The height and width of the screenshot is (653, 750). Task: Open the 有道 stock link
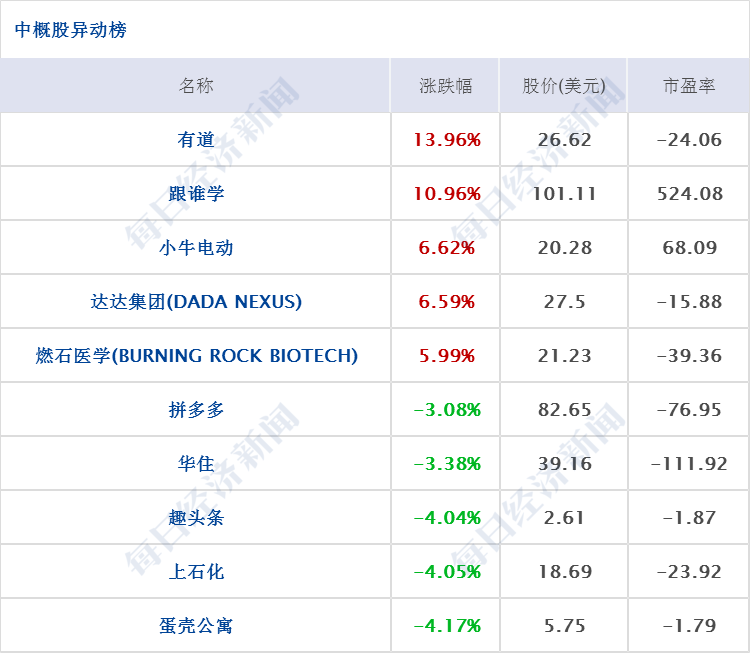click(196, 140)
